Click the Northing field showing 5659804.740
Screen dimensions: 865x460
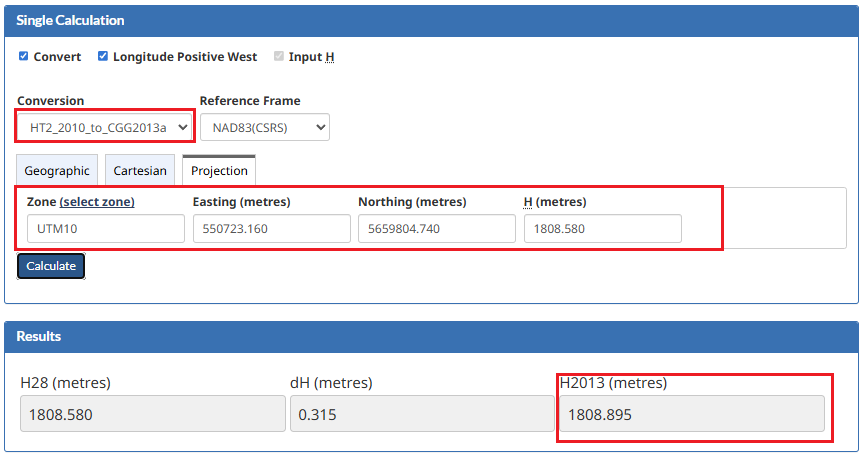[x=436, y=229]
